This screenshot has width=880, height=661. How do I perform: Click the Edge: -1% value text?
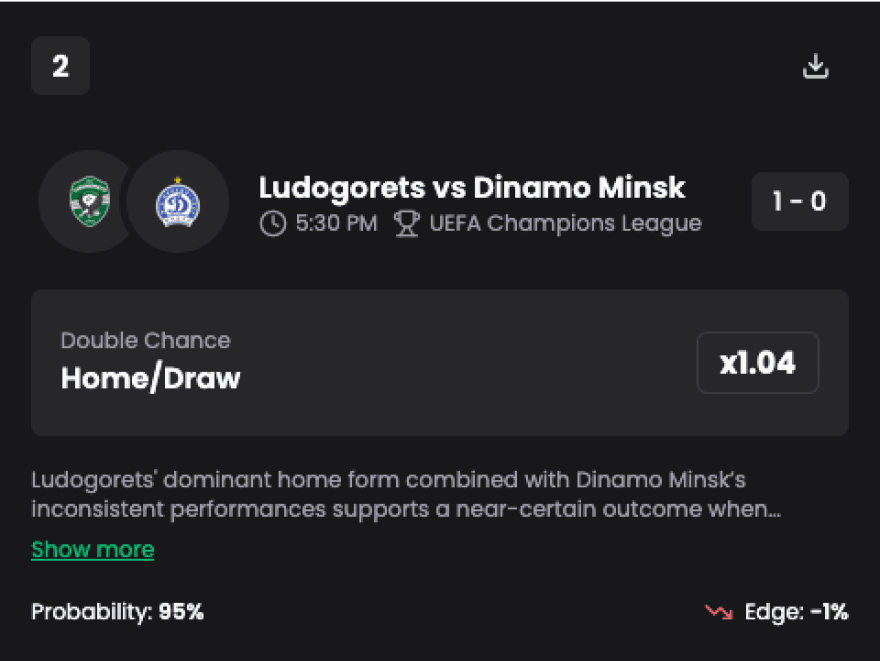[796, 612]
